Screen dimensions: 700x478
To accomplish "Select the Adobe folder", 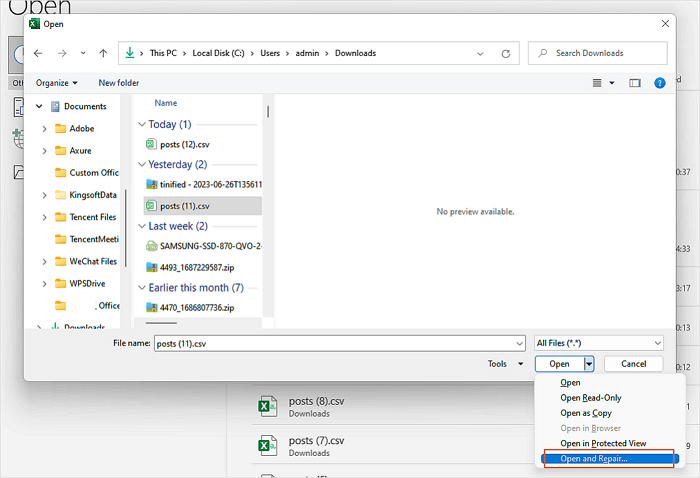I will tap(74, 129).
